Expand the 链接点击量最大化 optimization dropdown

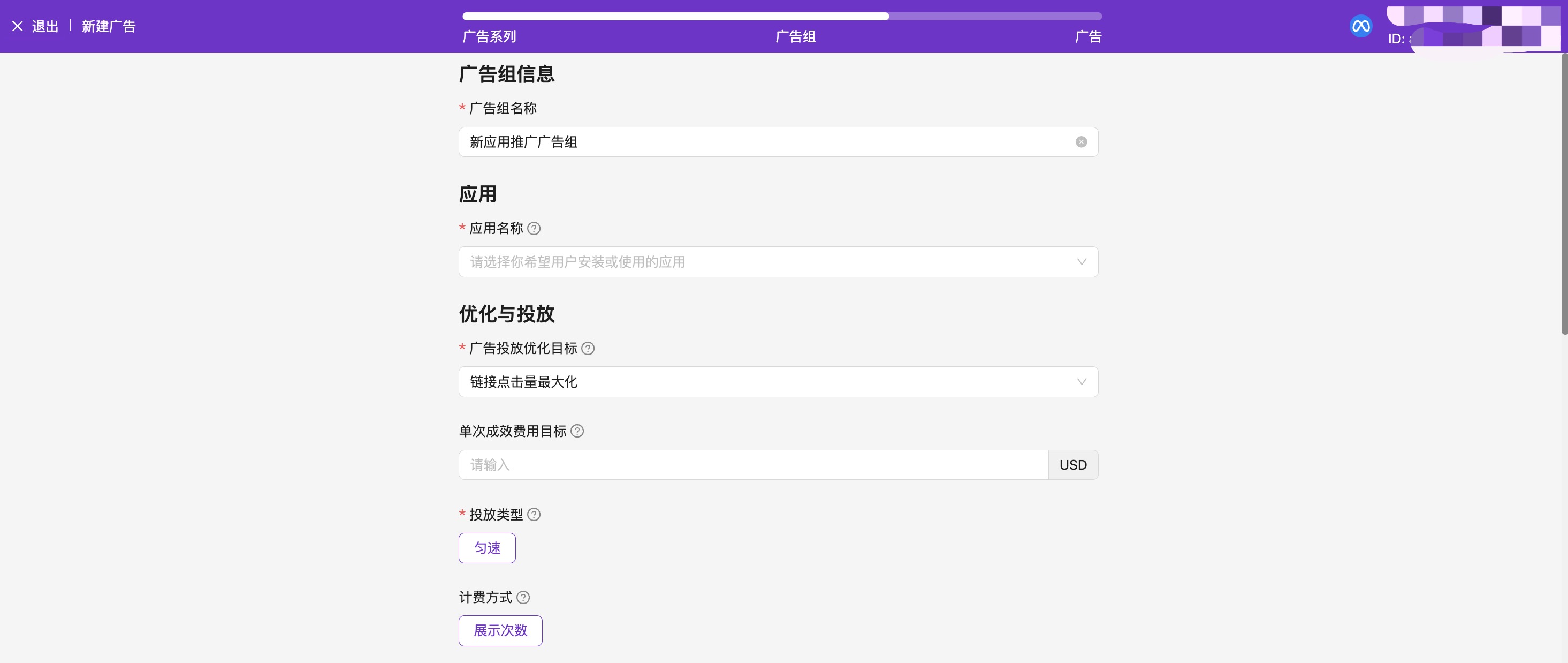click(779, 382)
